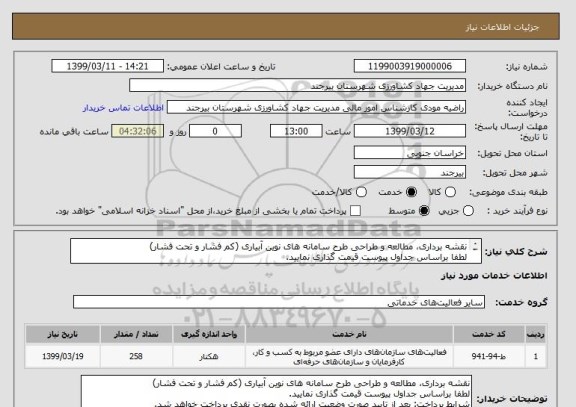Click the description box's small scroll arrows
Viewport: 576px width, 407px height.
click(475, 246)
